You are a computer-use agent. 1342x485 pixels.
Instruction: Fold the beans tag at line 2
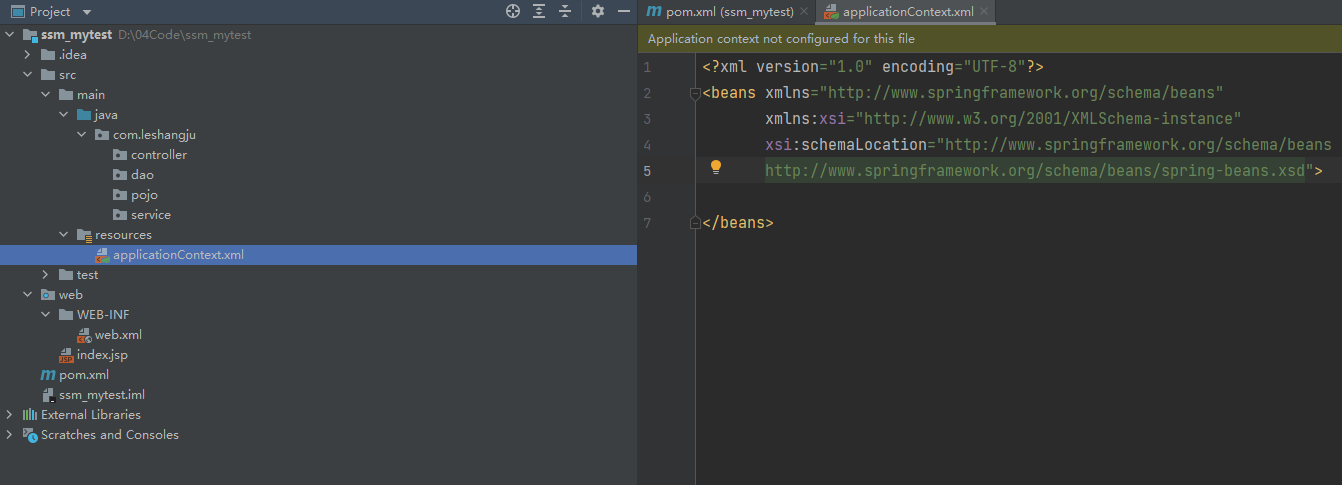click(695, 93)
